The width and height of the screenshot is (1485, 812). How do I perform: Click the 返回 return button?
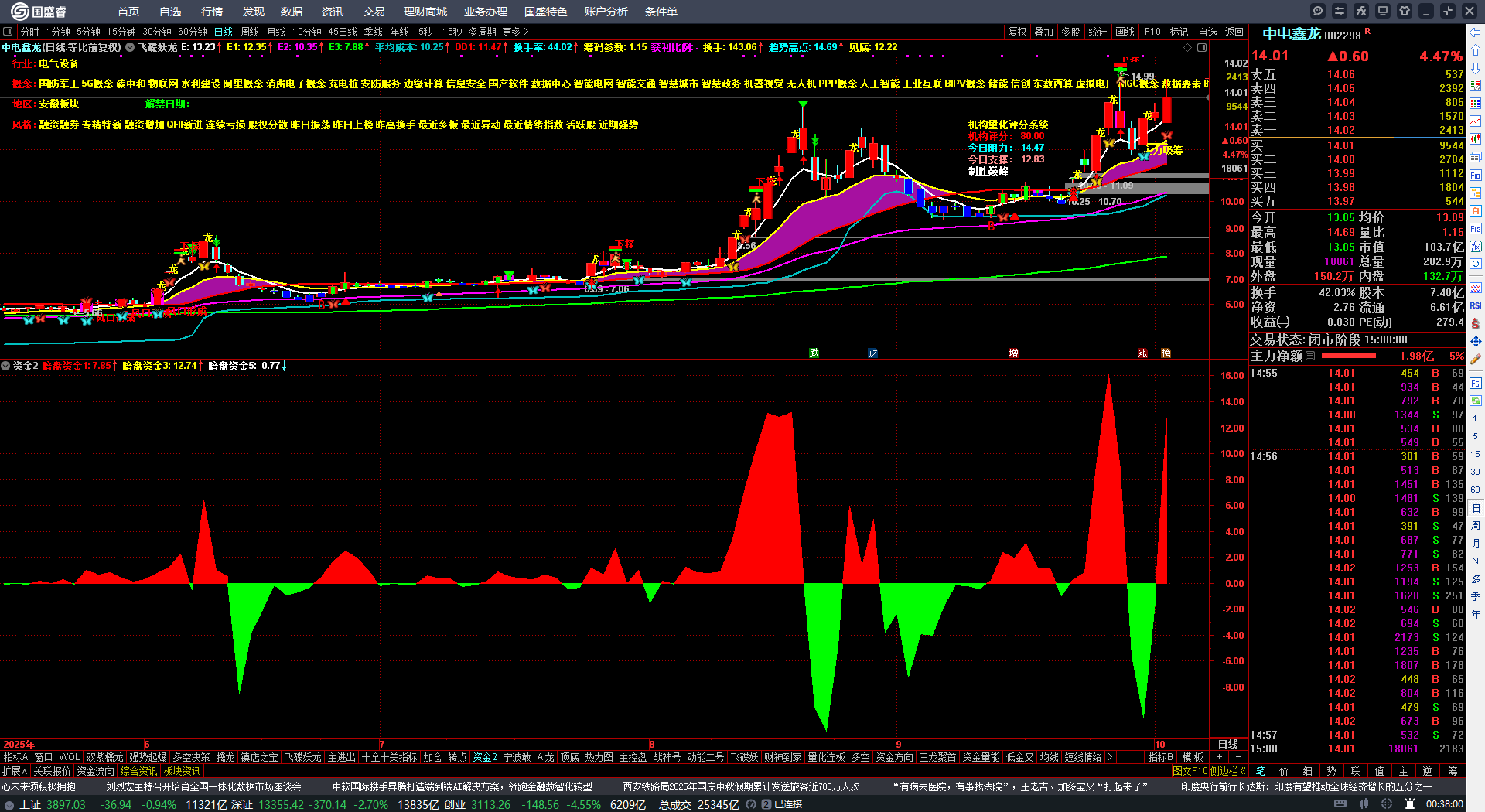1234,32
